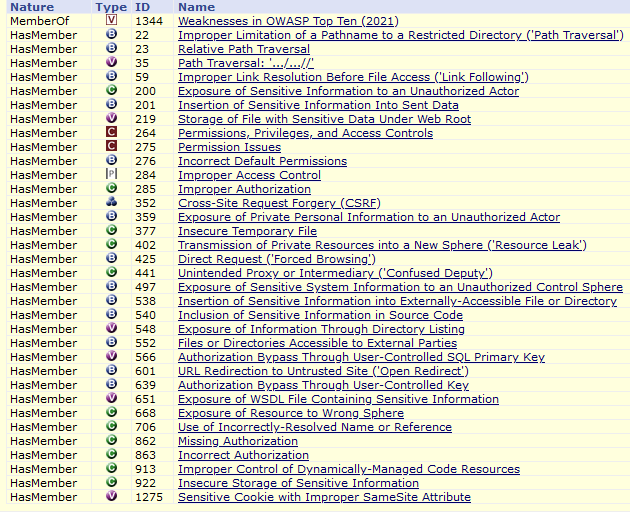
Task: Click the Base type icon for ID 359
Action: 111,216
